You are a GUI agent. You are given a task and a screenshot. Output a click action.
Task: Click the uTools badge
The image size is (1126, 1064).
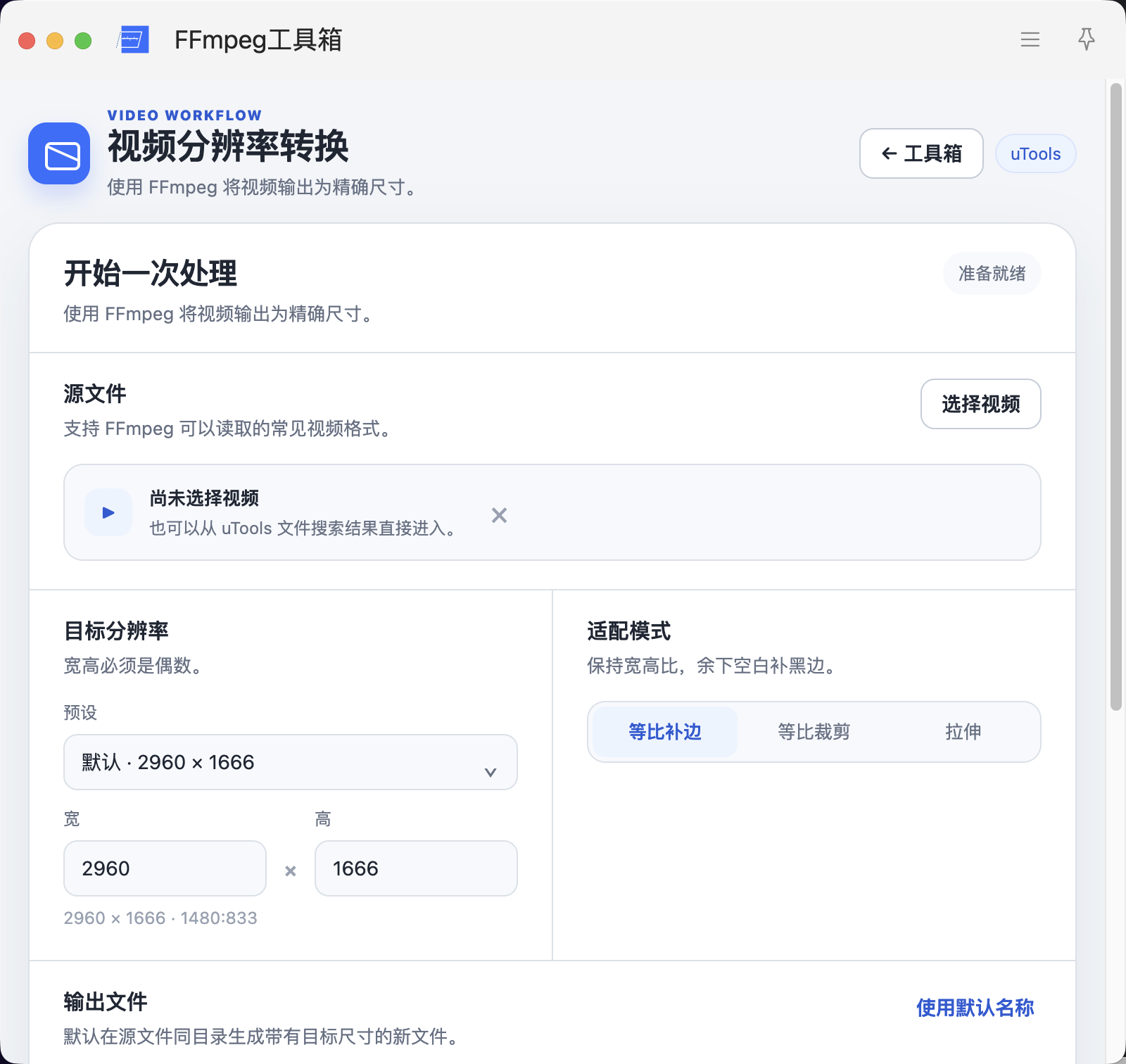pos(1035,153)
